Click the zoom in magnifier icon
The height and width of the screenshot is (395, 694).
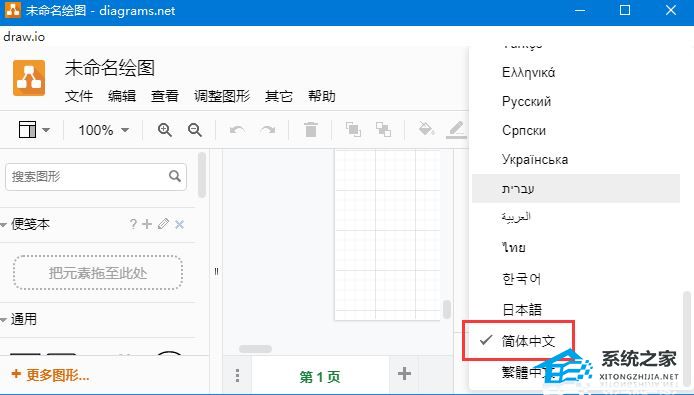click(x=165, y=130)
